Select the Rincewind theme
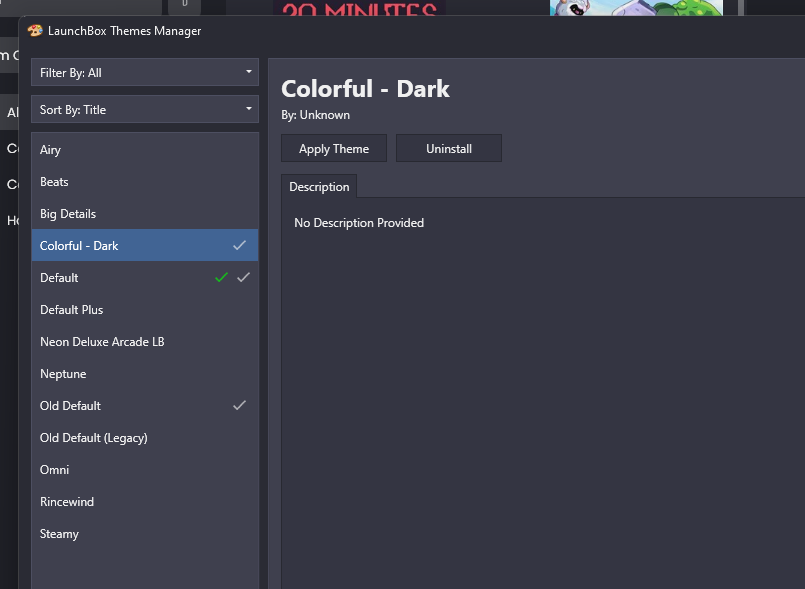The height and width of the screenshot is (589, 805). coord(145,502)
